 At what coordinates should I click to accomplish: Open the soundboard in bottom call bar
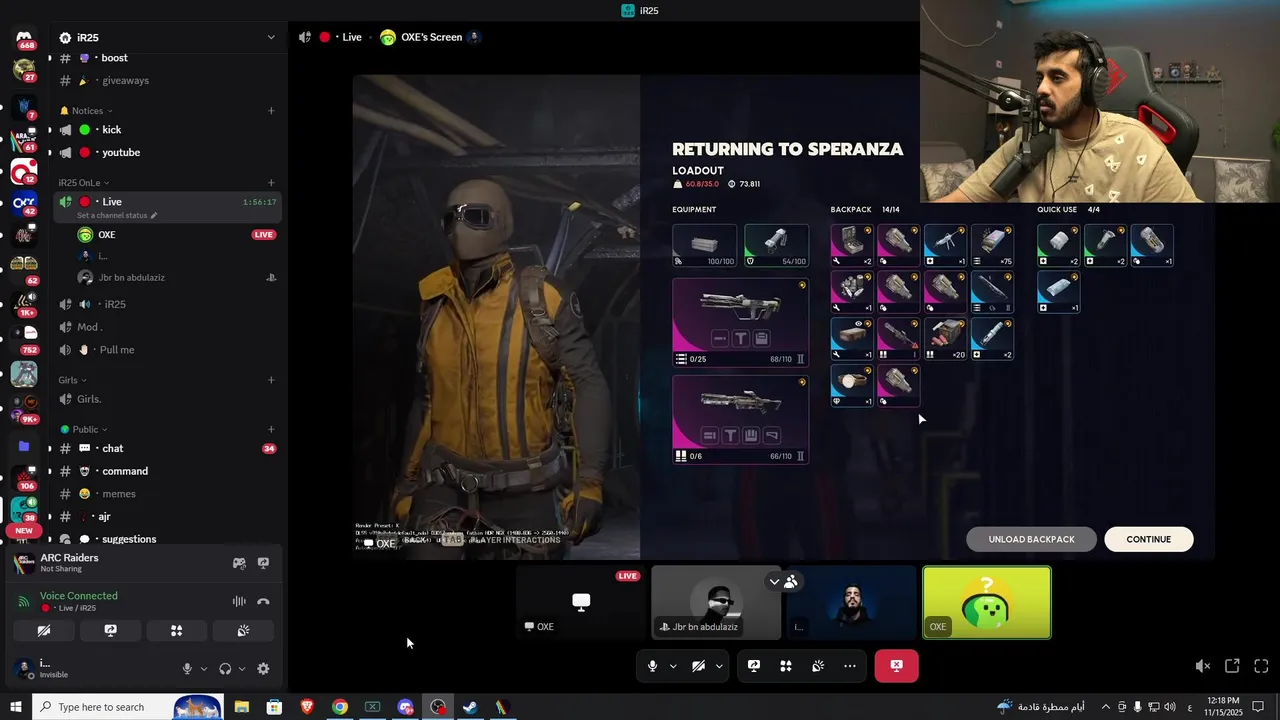818,666
